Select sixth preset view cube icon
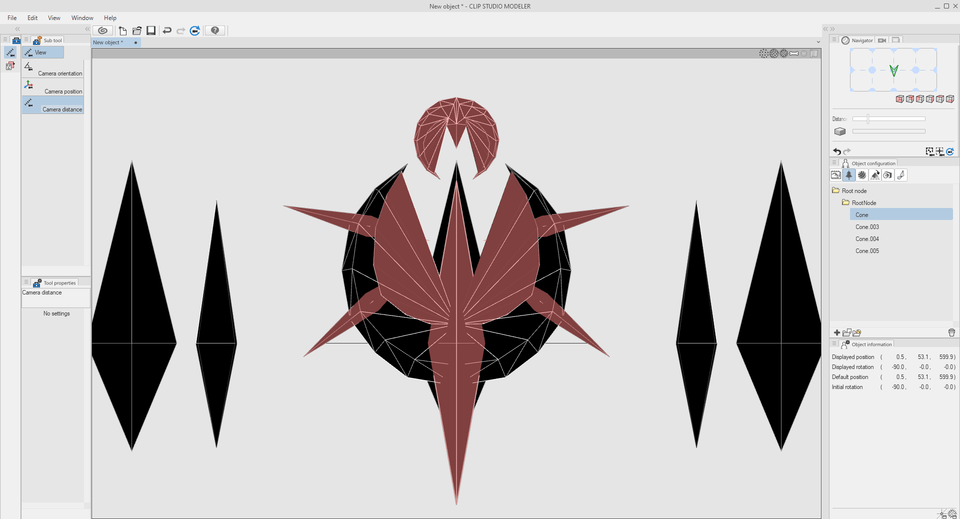 (x=950, y=99)
